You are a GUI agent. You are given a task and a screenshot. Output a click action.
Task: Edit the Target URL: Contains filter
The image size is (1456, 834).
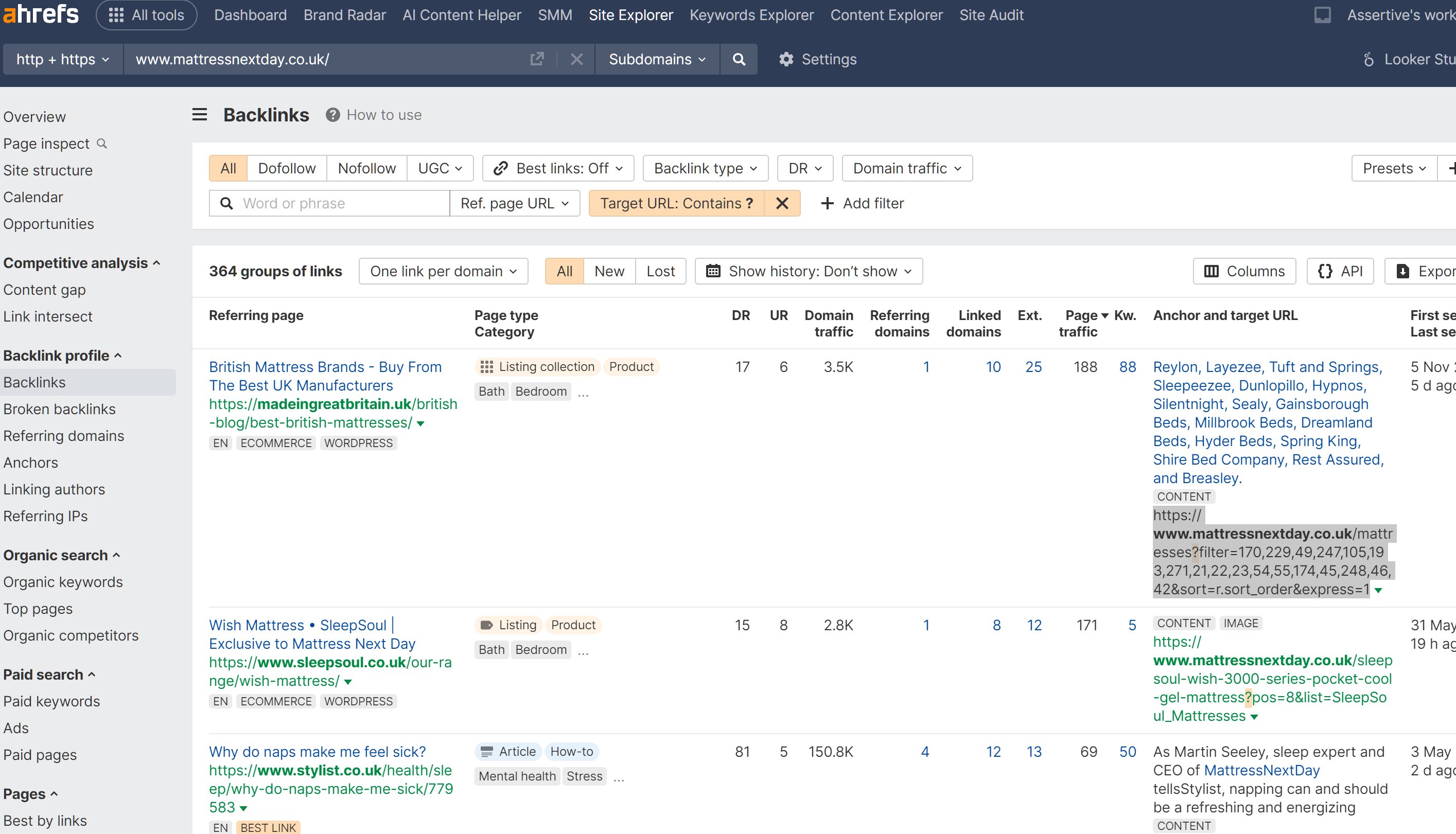[x=677, y=203]
